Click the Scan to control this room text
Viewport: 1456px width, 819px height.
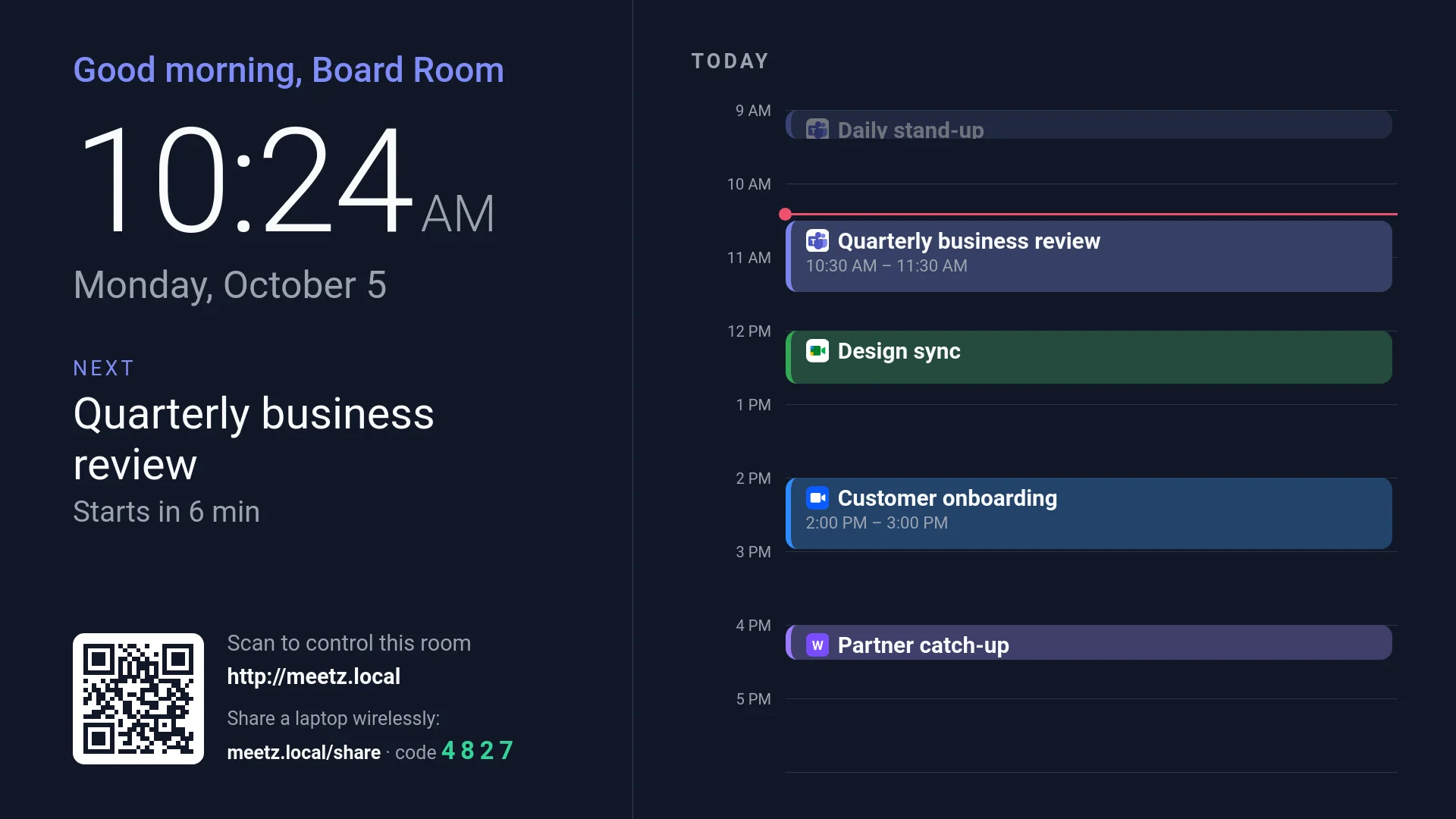349,643
